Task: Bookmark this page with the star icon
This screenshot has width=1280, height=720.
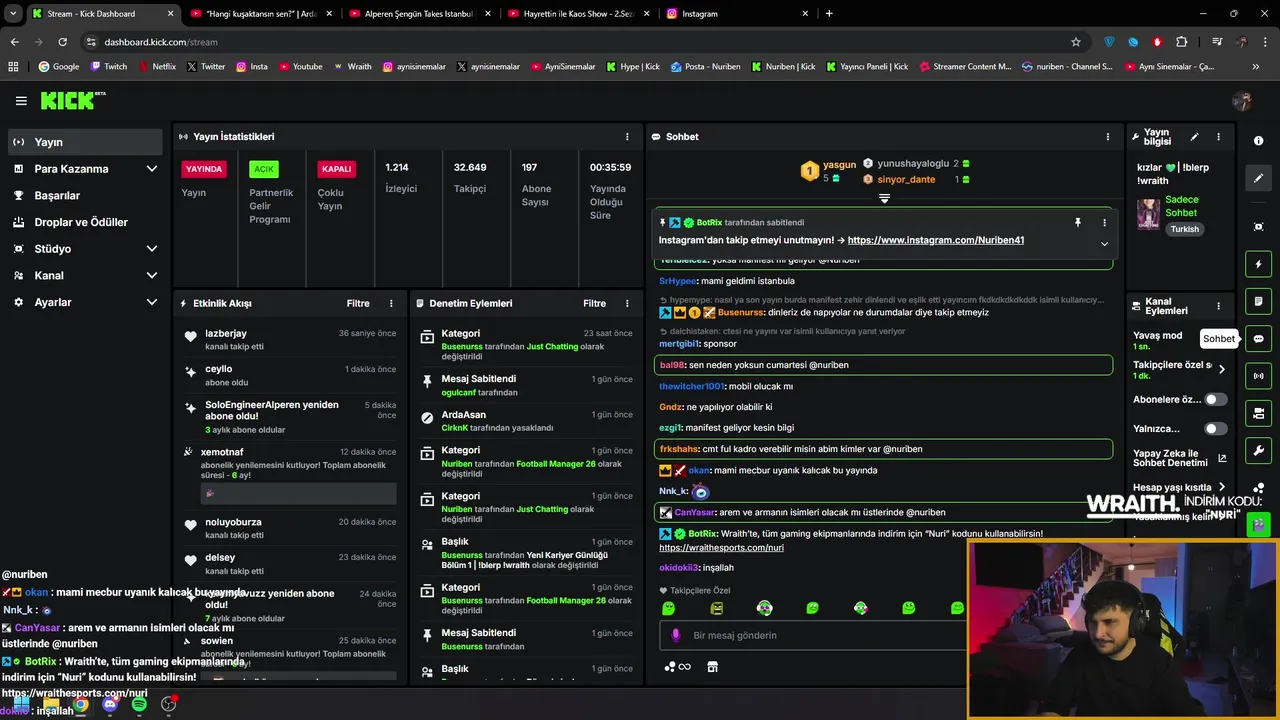Action: tap(1076, 42)
